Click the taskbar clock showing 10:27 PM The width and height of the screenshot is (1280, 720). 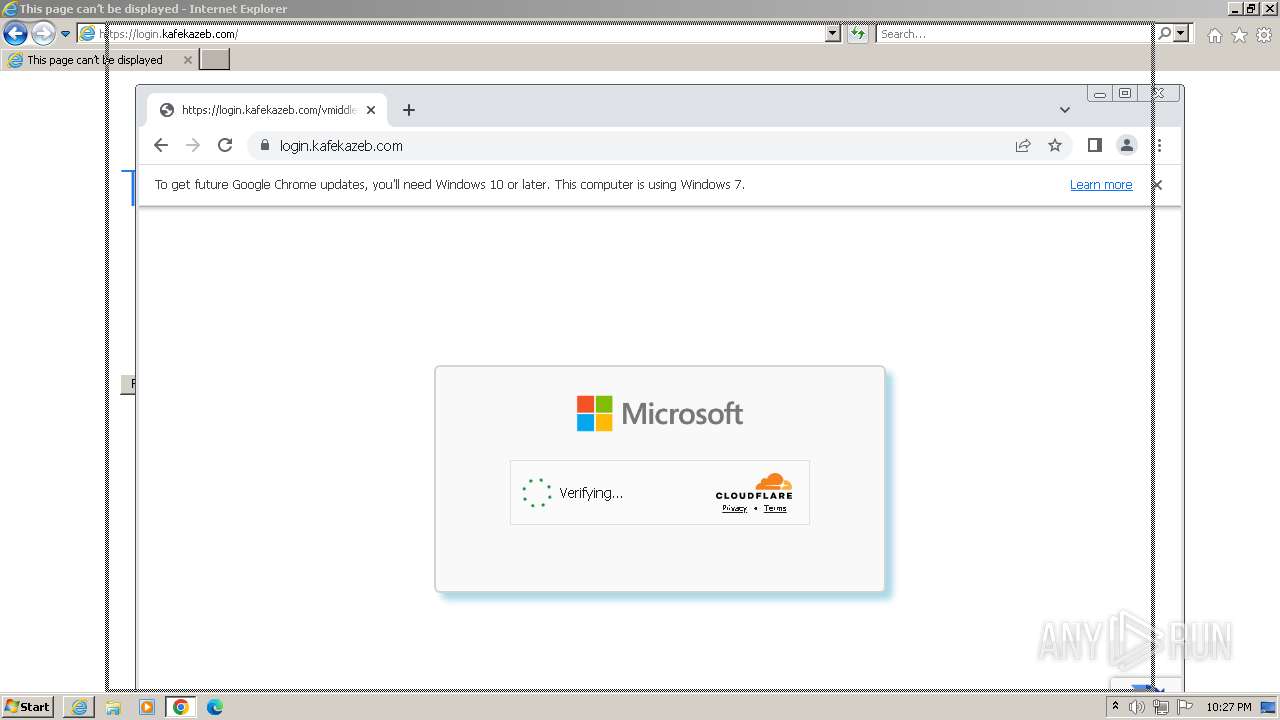pyautogui.click(x=1229, y=707)
